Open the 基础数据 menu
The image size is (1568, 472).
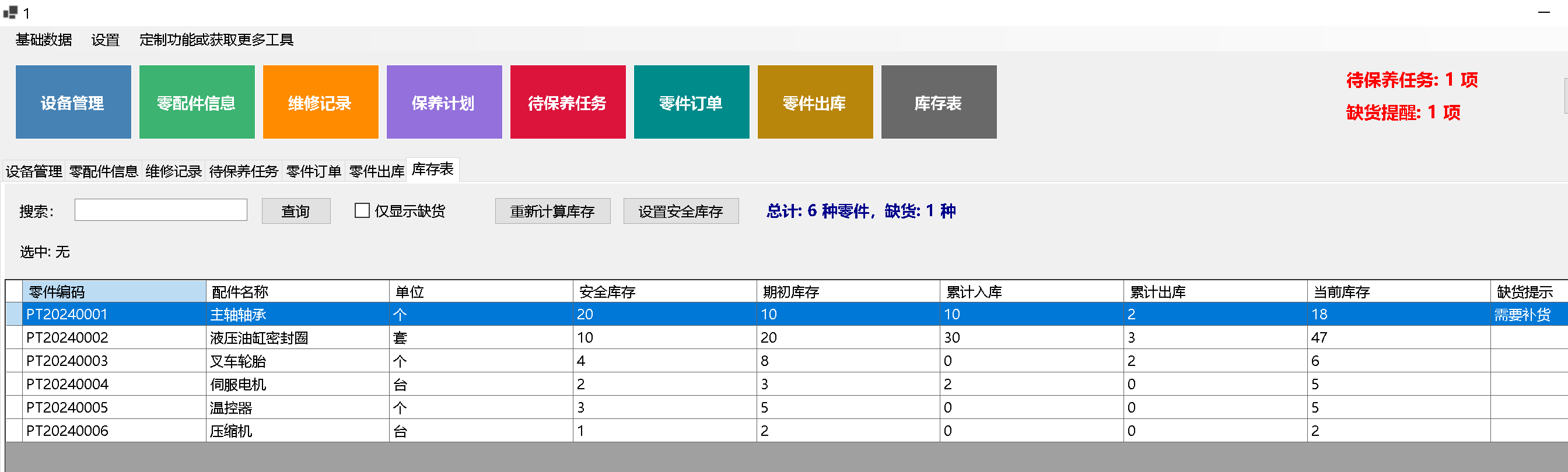(x=44, y=40)
